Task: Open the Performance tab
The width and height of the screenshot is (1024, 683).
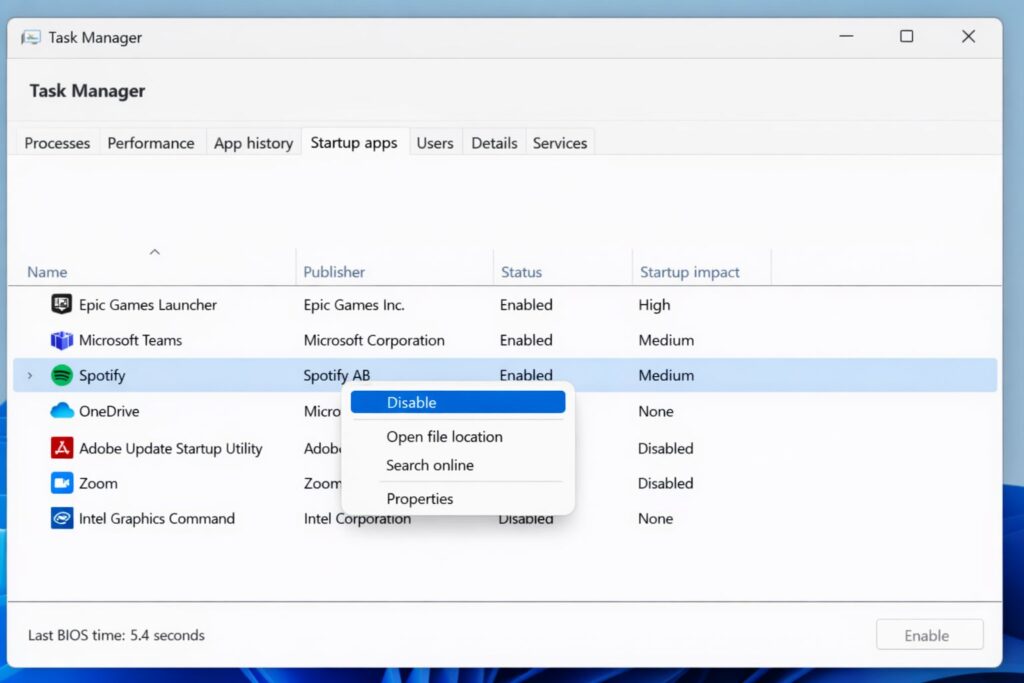Action: (x=151, y=142)
